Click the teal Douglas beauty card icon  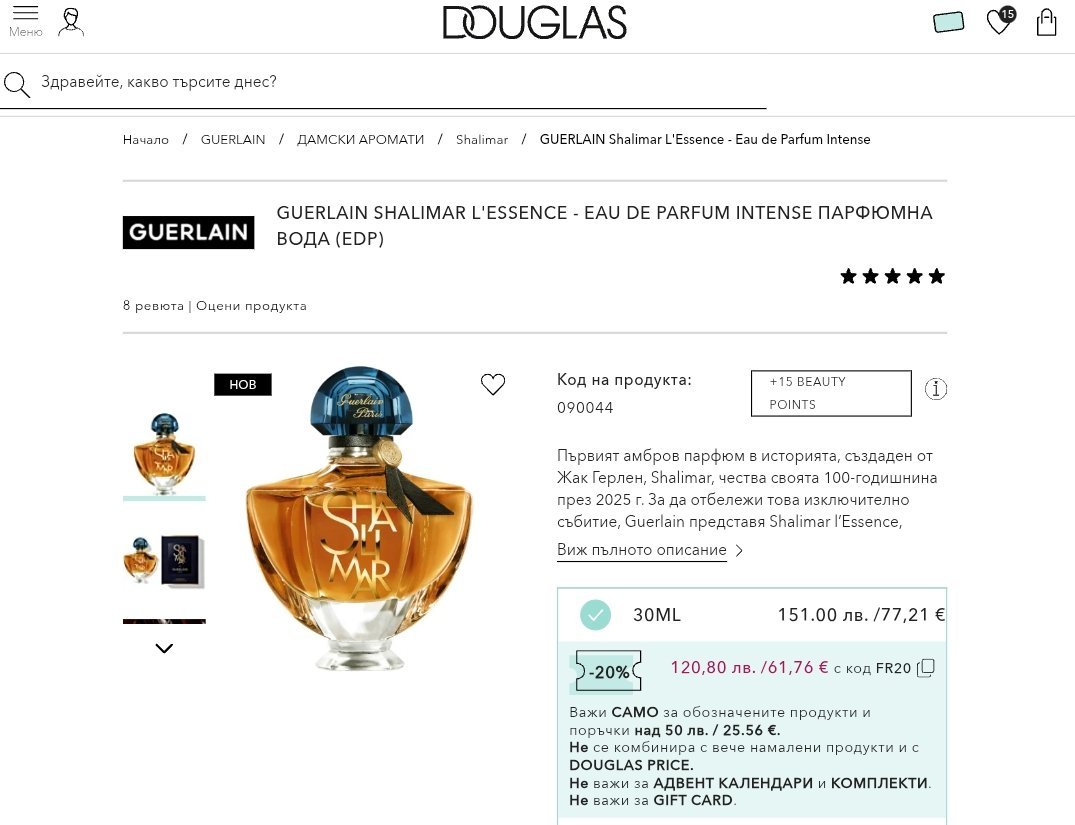point(948,22)
